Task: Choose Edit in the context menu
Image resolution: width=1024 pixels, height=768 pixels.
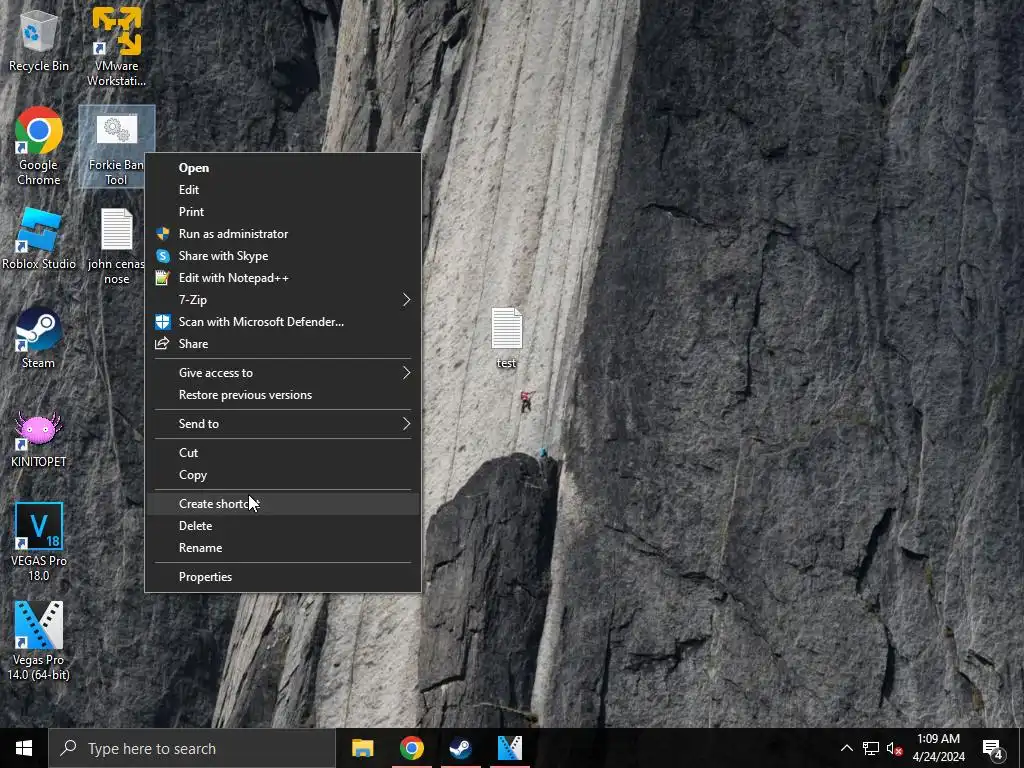Action: [283, 190]
